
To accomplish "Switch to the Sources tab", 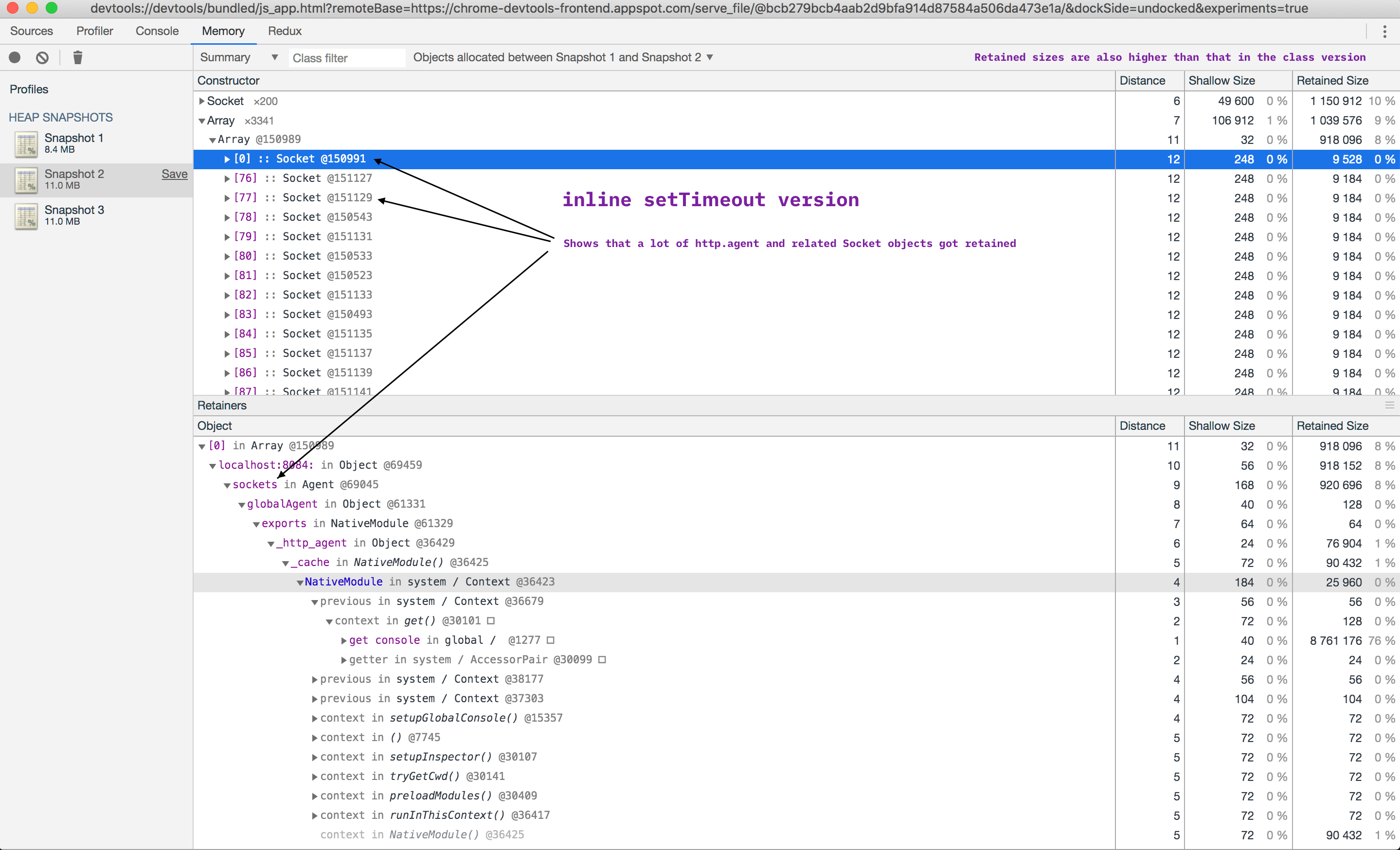I will pos(31,31).
